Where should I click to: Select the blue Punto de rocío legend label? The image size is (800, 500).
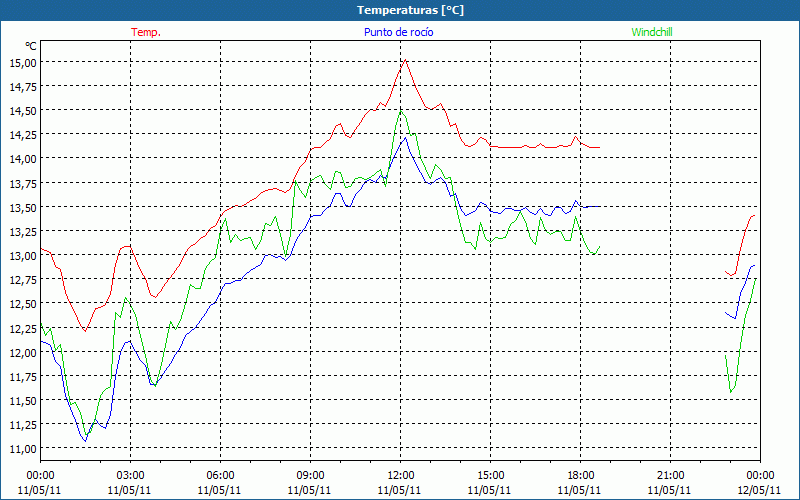tap(398, 32)
